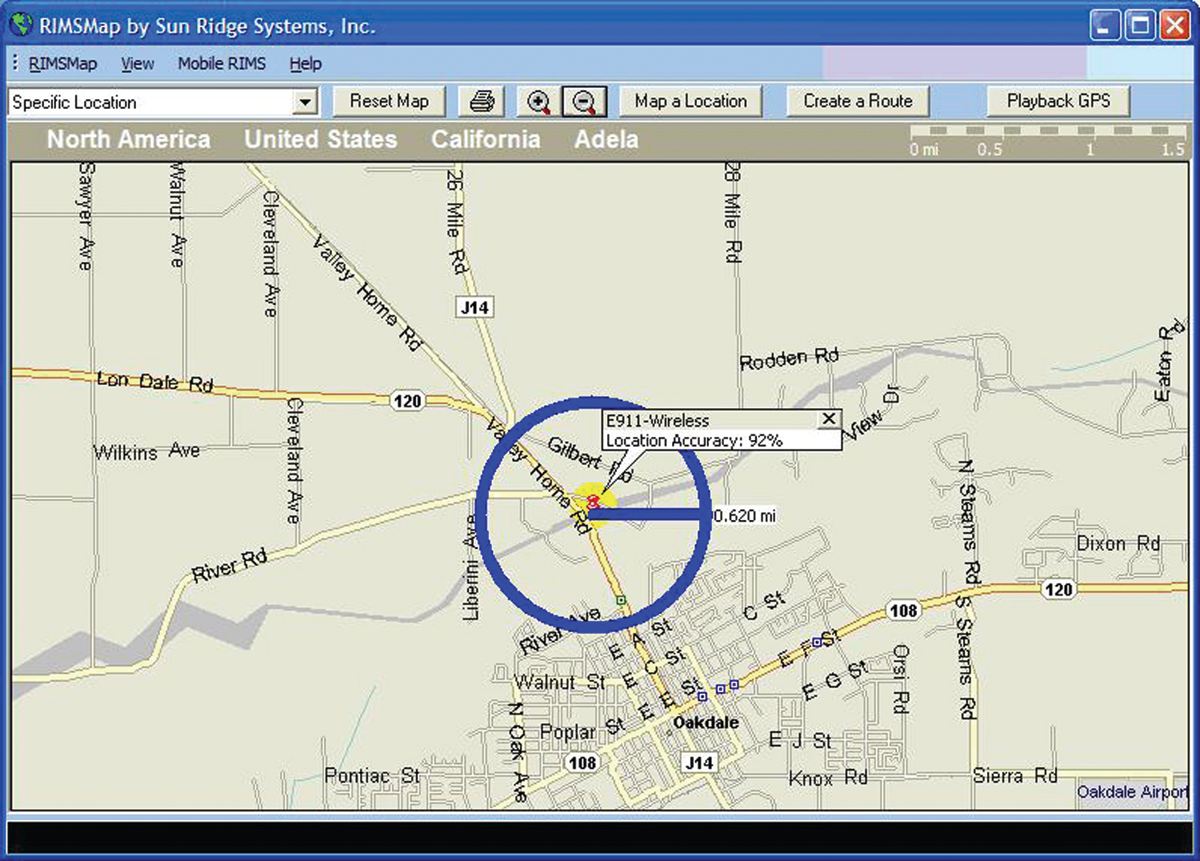Select the zoom out magnifier tool

tap(585, 101)
